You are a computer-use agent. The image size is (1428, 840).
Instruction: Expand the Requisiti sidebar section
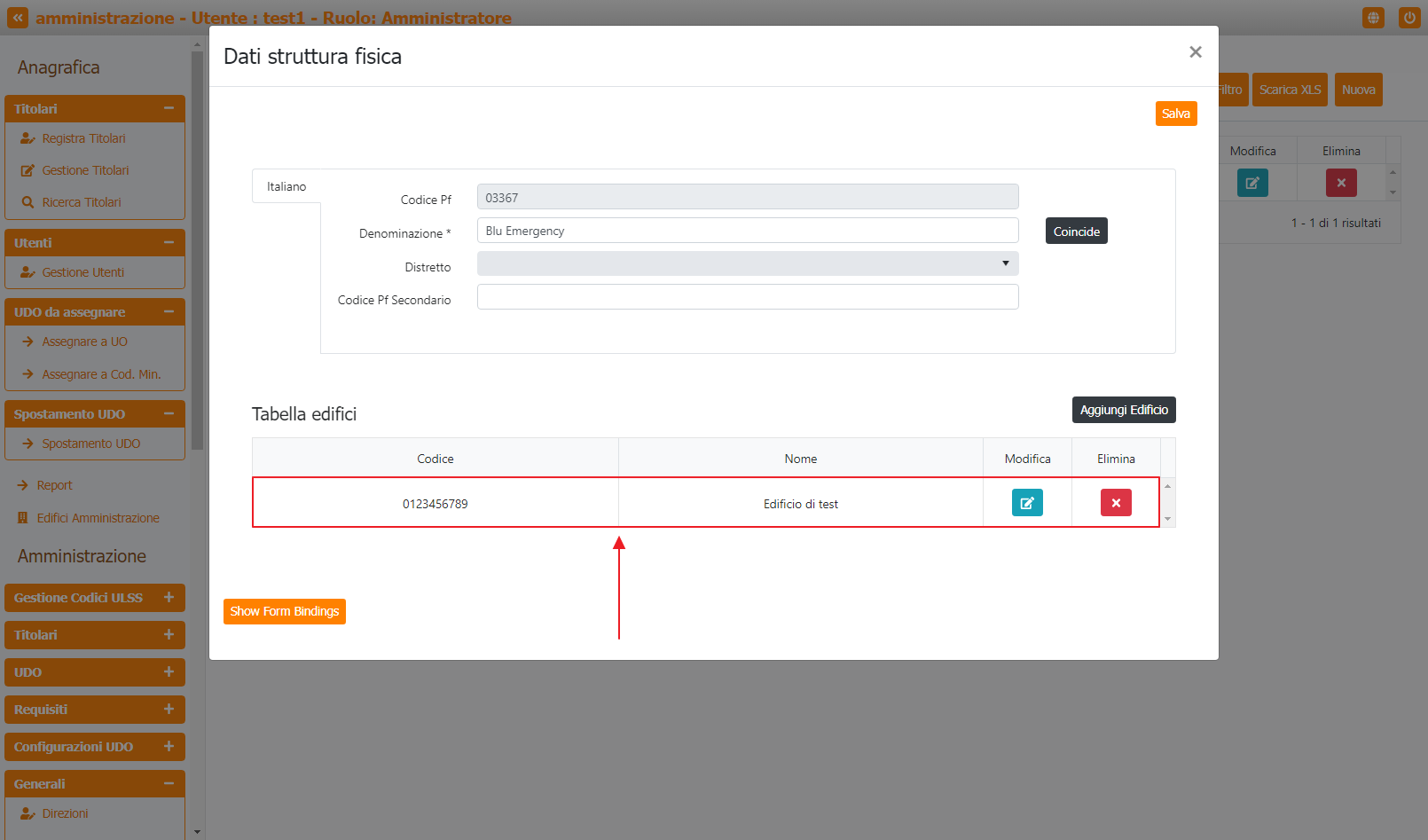click(169, 710)
